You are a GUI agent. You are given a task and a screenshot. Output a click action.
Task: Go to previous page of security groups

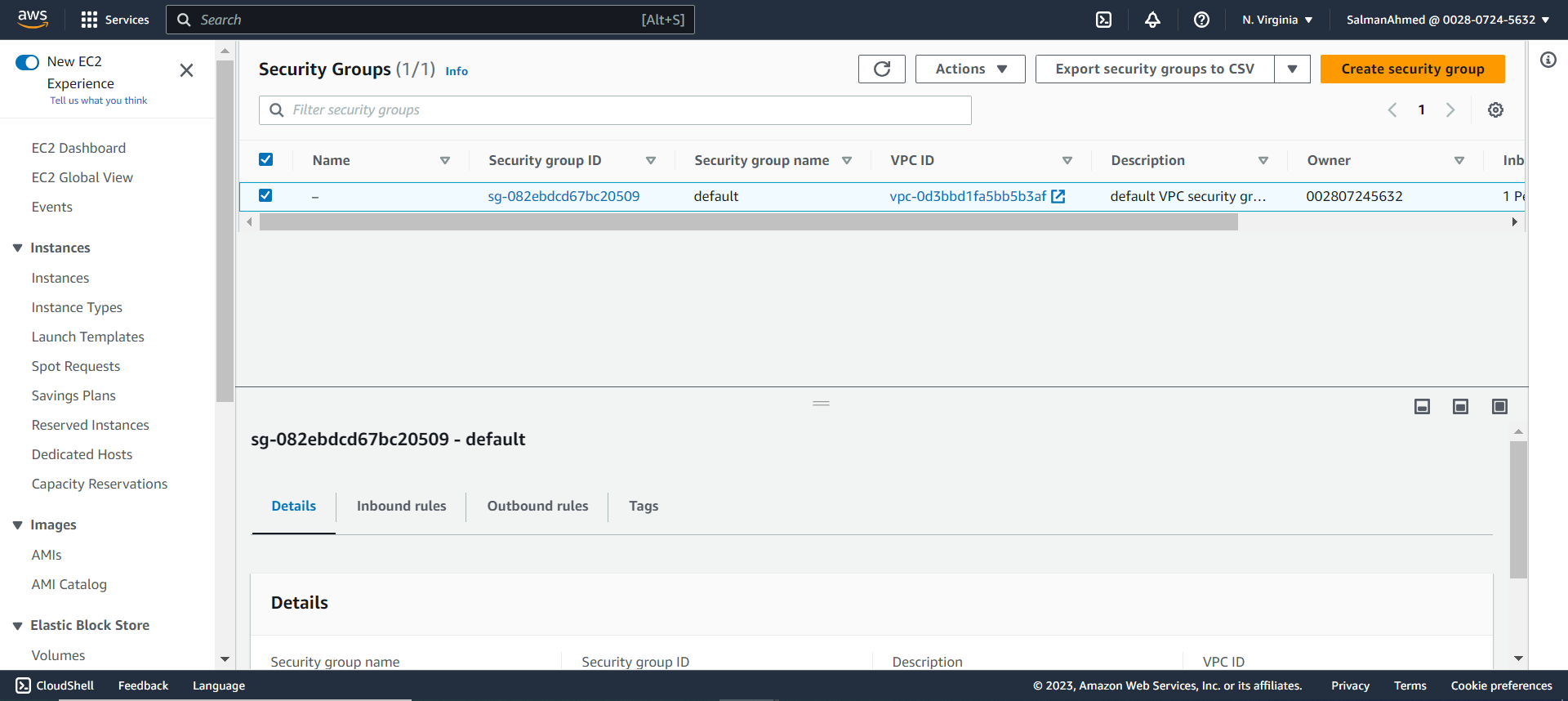point(1392,109)
